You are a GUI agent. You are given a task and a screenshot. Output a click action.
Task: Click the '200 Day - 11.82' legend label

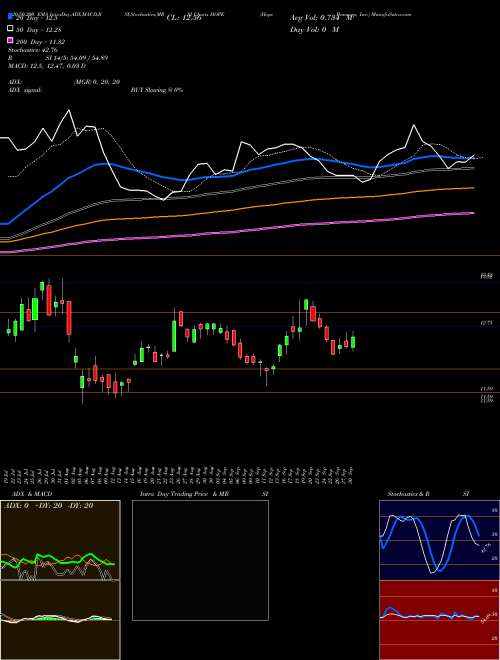(40, 41)
